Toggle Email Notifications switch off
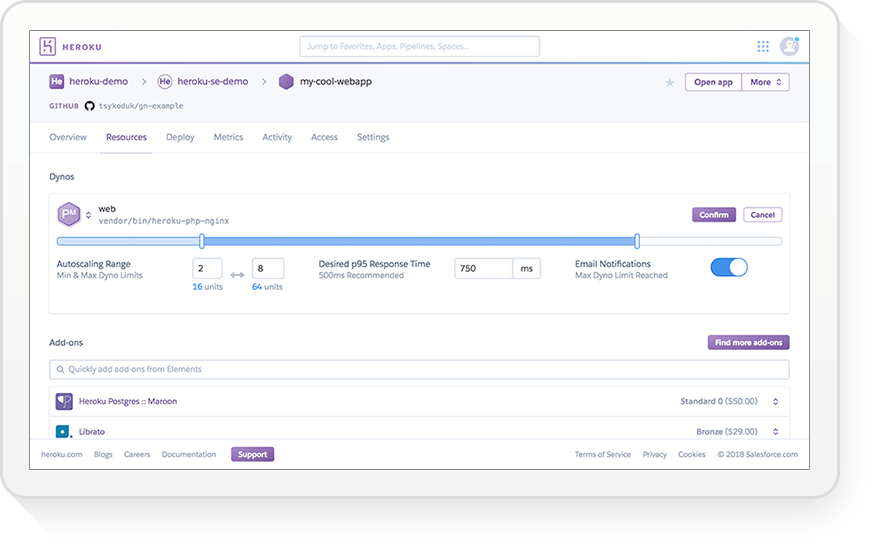This screenshot has height=547, width=876. coord(729,267)
